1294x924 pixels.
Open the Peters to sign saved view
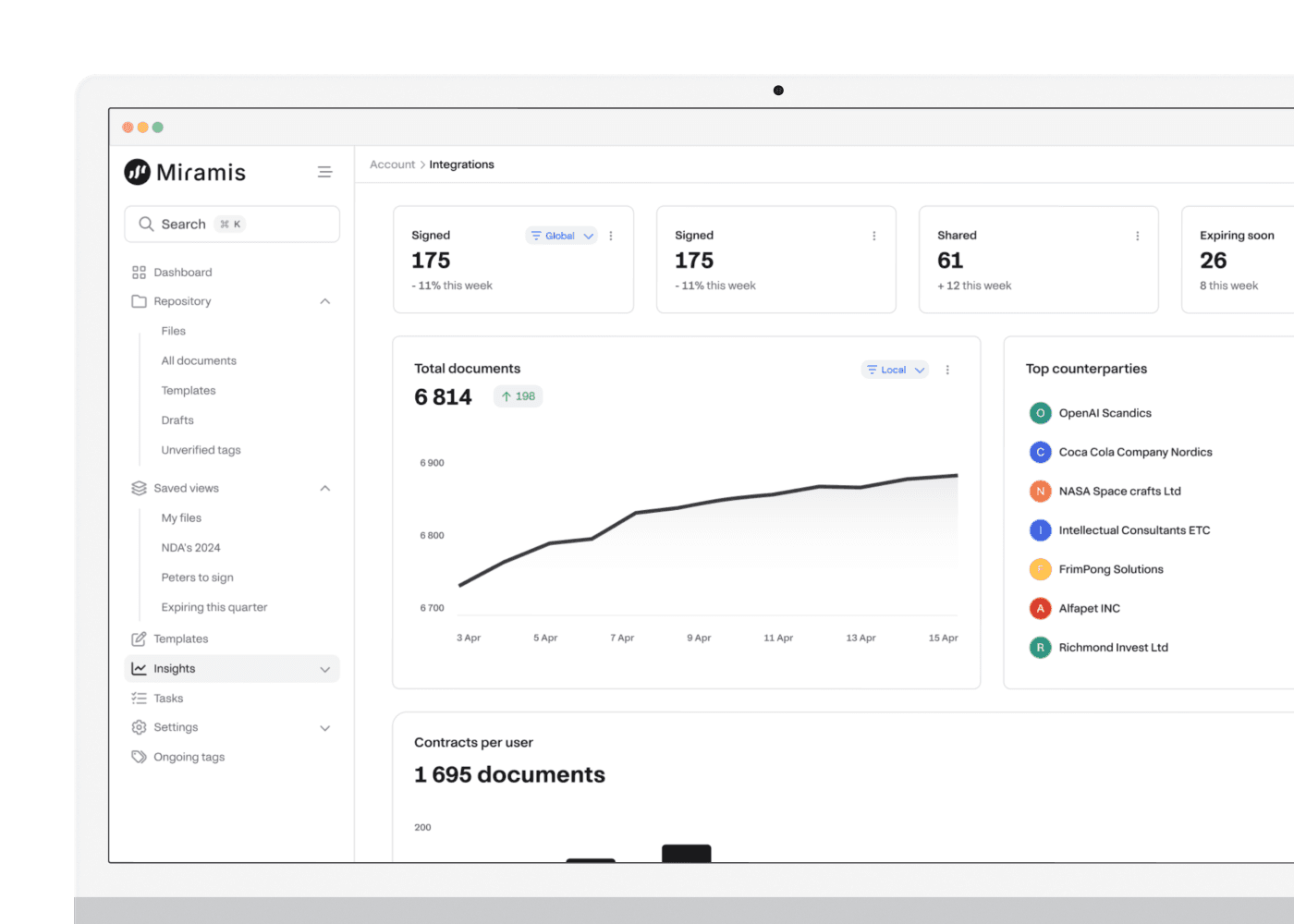[x=197, y=577]
